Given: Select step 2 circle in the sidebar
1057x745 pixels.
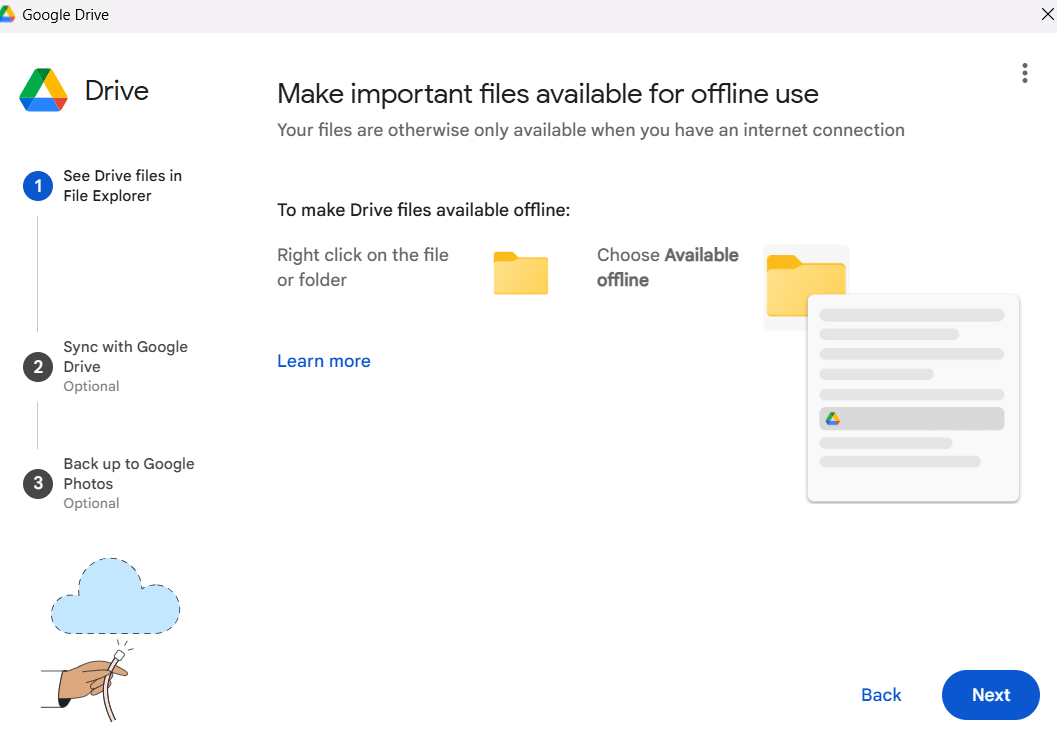Looking at the screenshot, I should click(x=38, y=367).
